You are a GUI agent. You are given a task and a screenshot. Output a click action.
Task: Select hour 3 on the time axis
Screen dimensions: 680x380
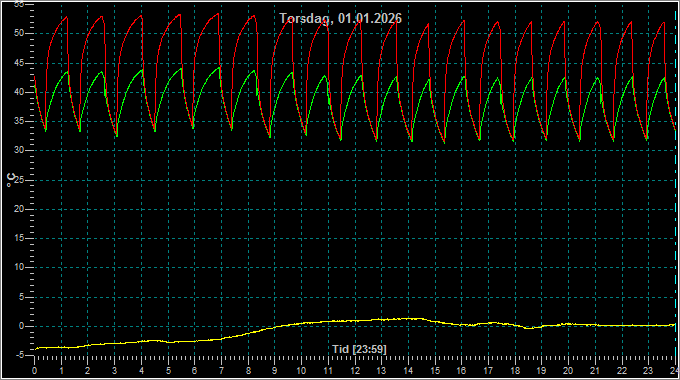click(x=114, y=371)
